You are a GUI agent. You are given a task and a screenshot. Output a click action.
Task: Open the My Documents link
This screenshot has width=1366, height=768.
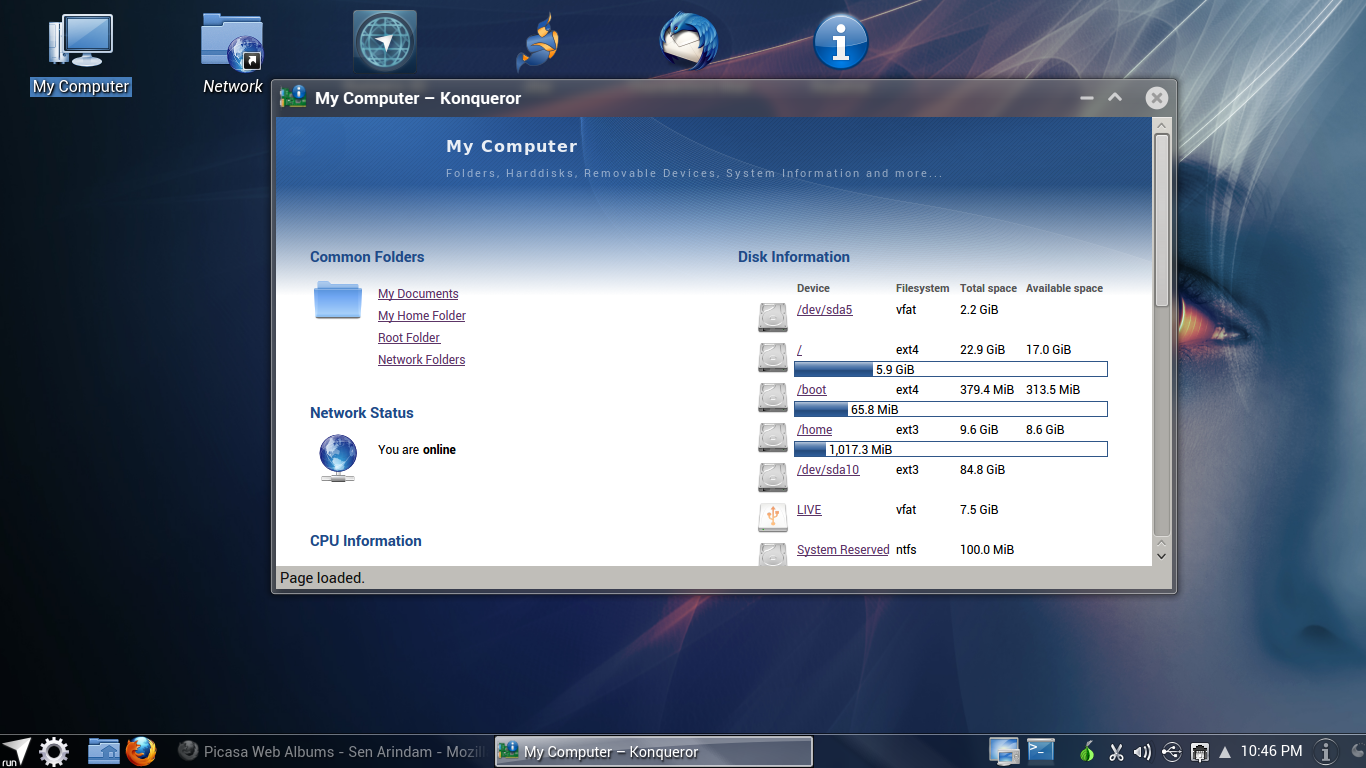(417, 293)
